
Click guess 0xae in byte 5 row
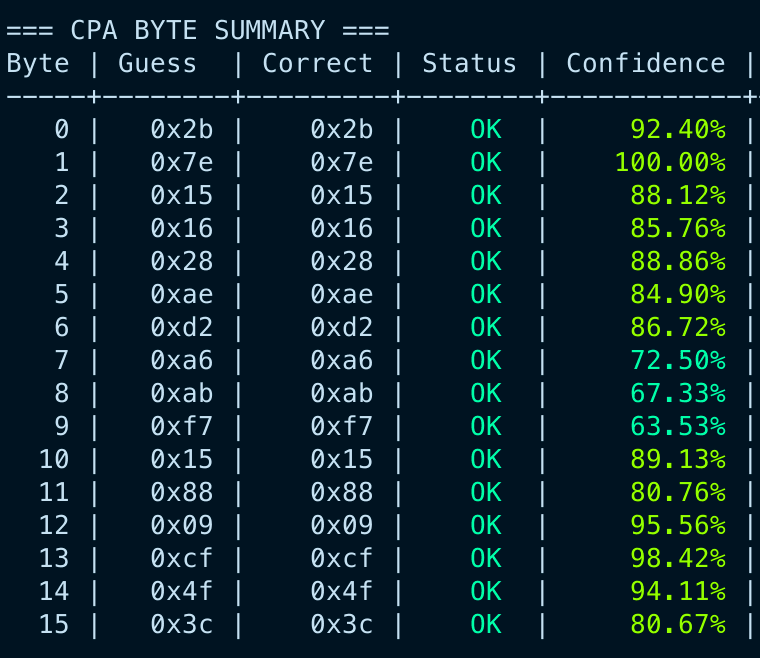click(181, 294)
